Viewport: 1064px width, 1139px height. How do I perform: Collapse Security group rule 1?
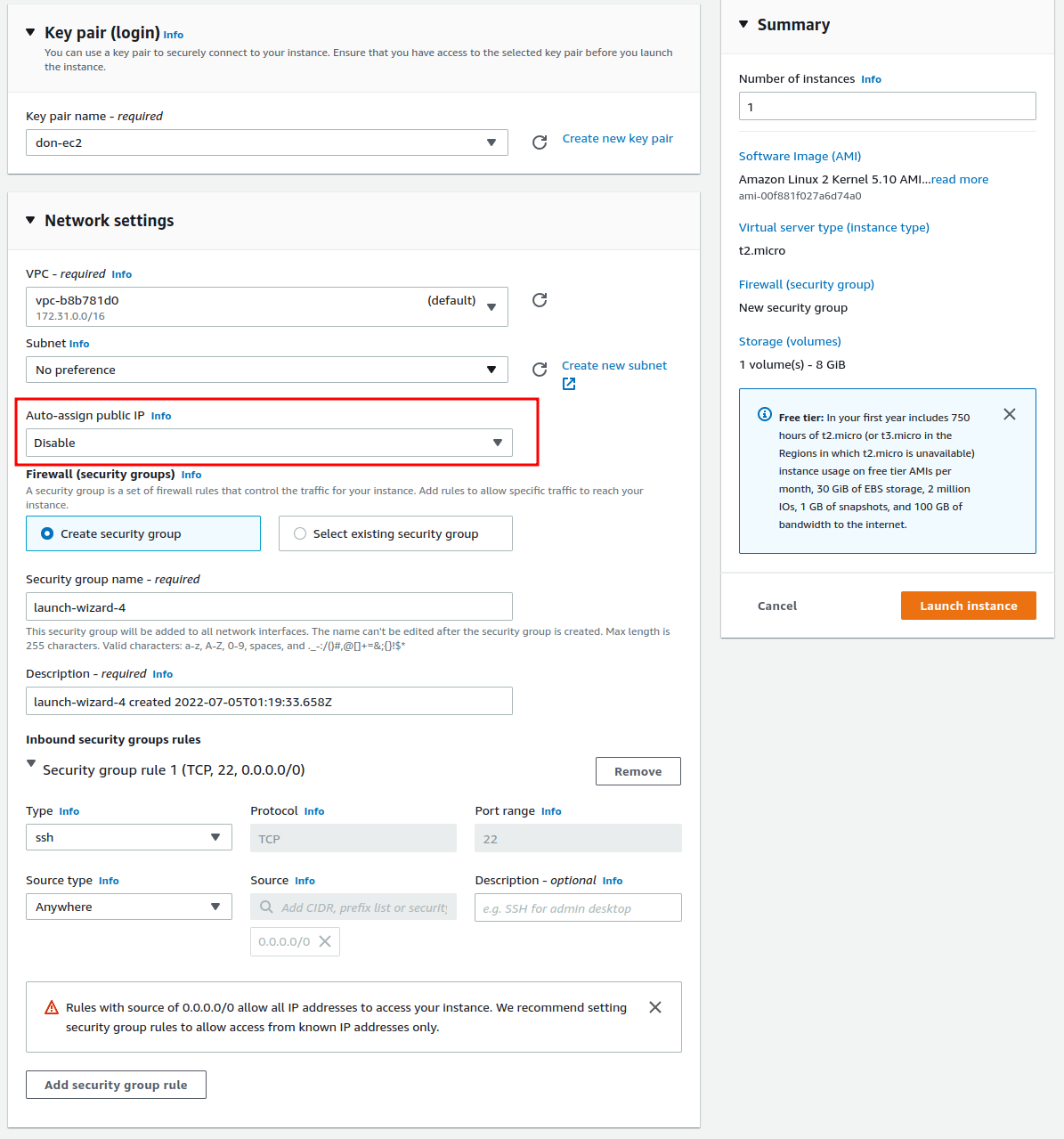31,764
